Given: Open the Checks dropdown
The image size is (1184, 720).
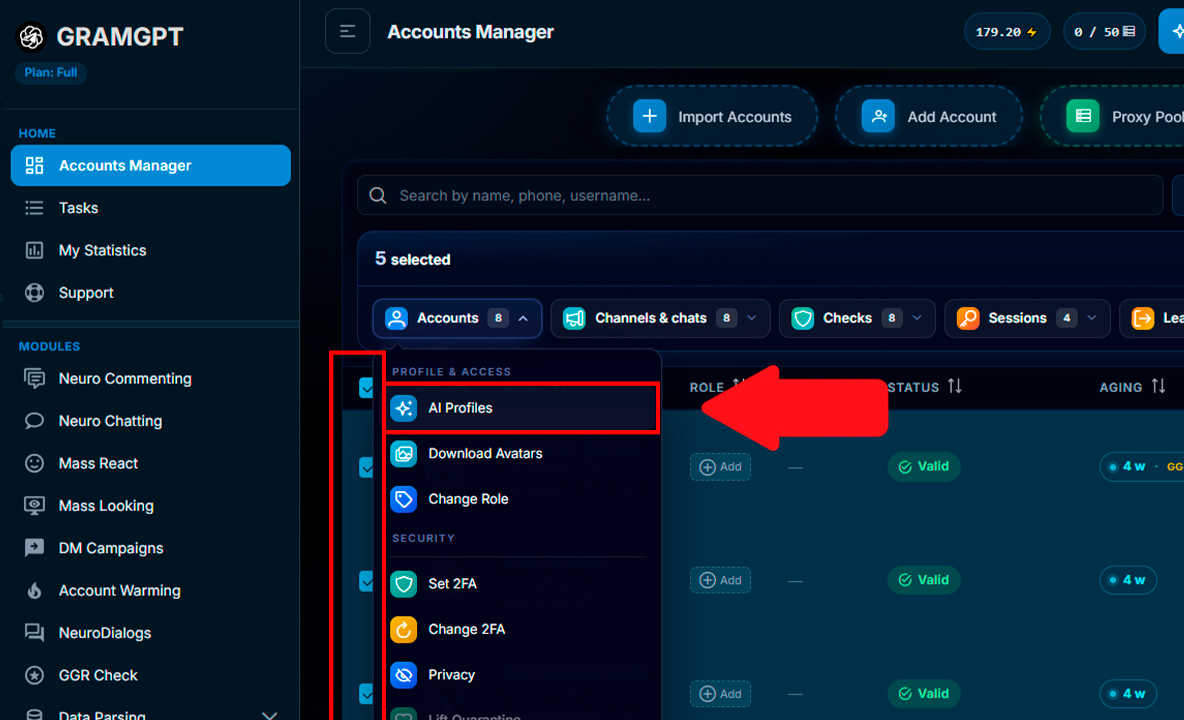Looking at the screenshot, I should (x=857, y=318).
